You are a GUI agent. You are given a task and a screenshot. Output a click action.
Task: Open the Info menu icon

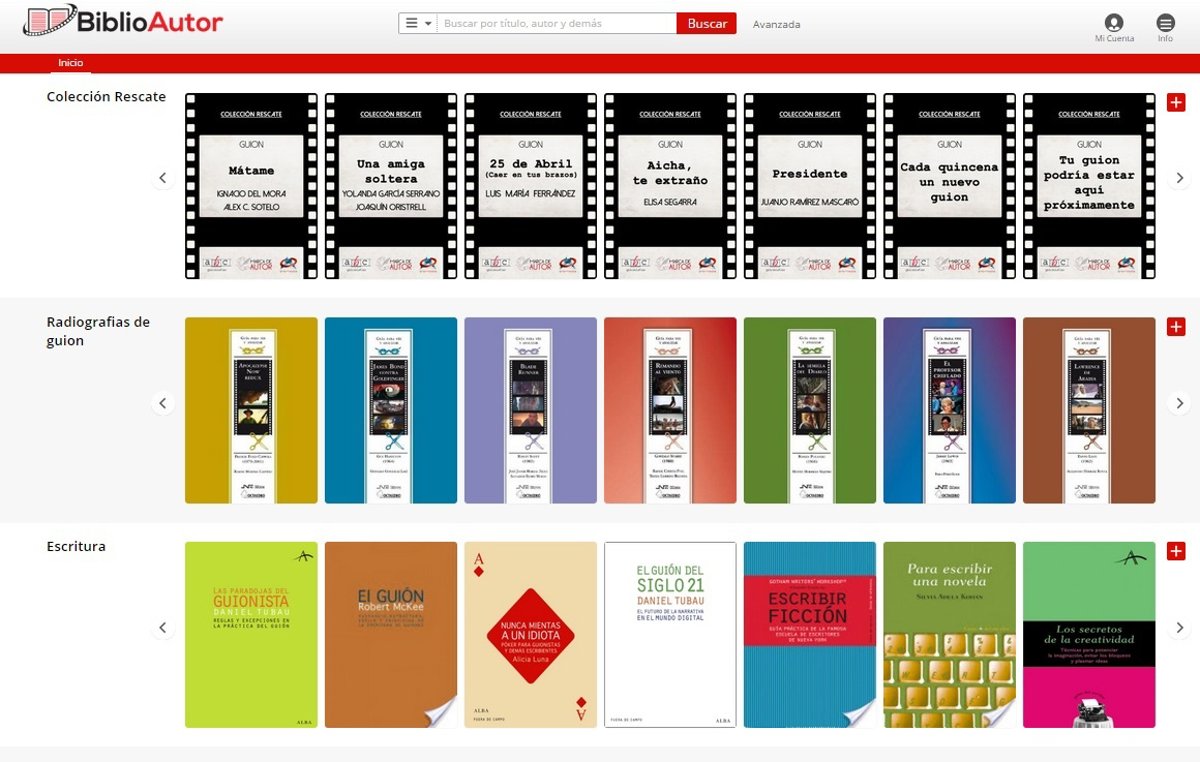pyautogui.click(x=1165, y=23)
